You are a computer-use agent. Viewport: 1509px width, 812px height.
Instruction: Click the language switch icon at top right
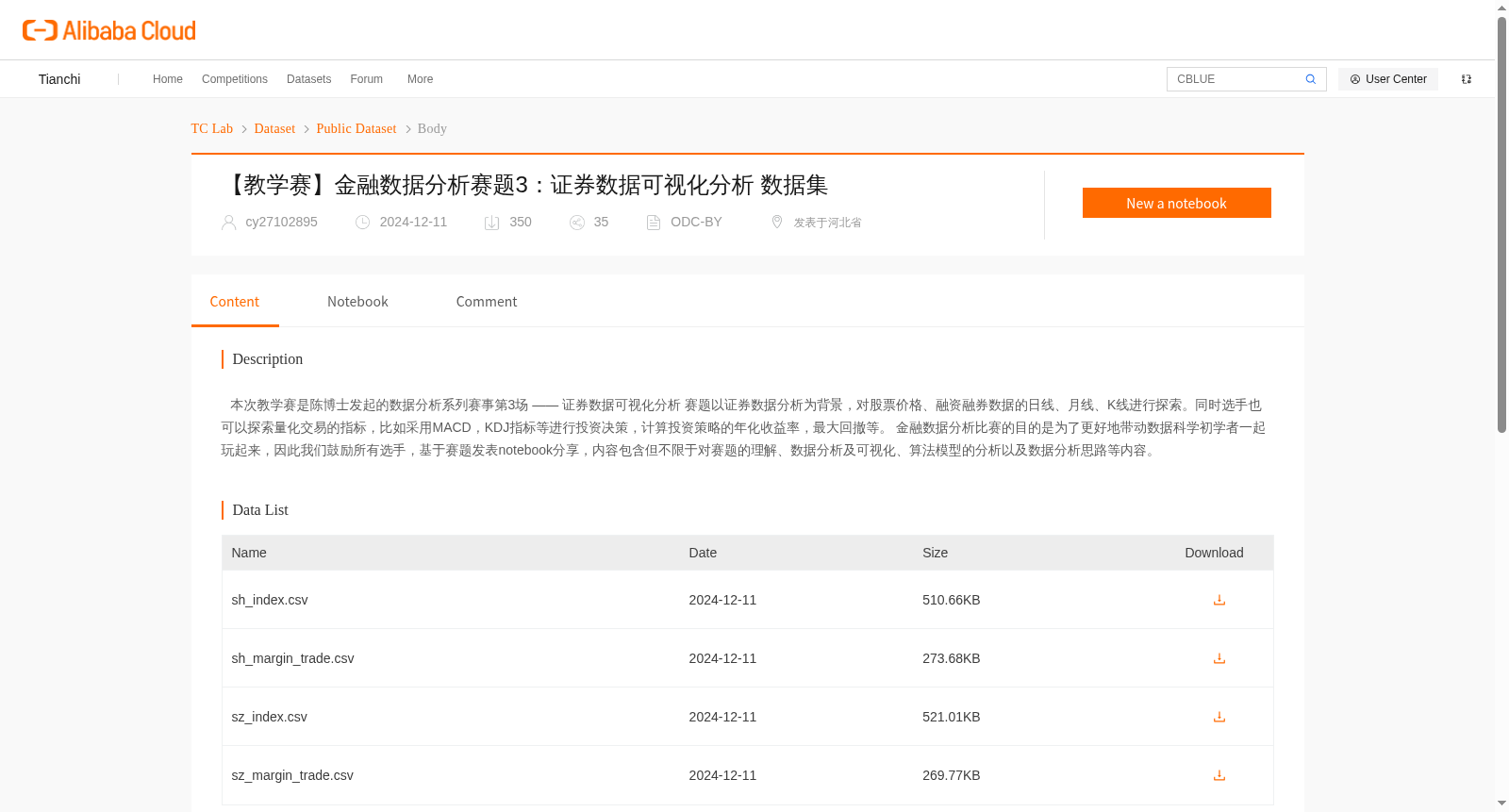(1467, 79)
